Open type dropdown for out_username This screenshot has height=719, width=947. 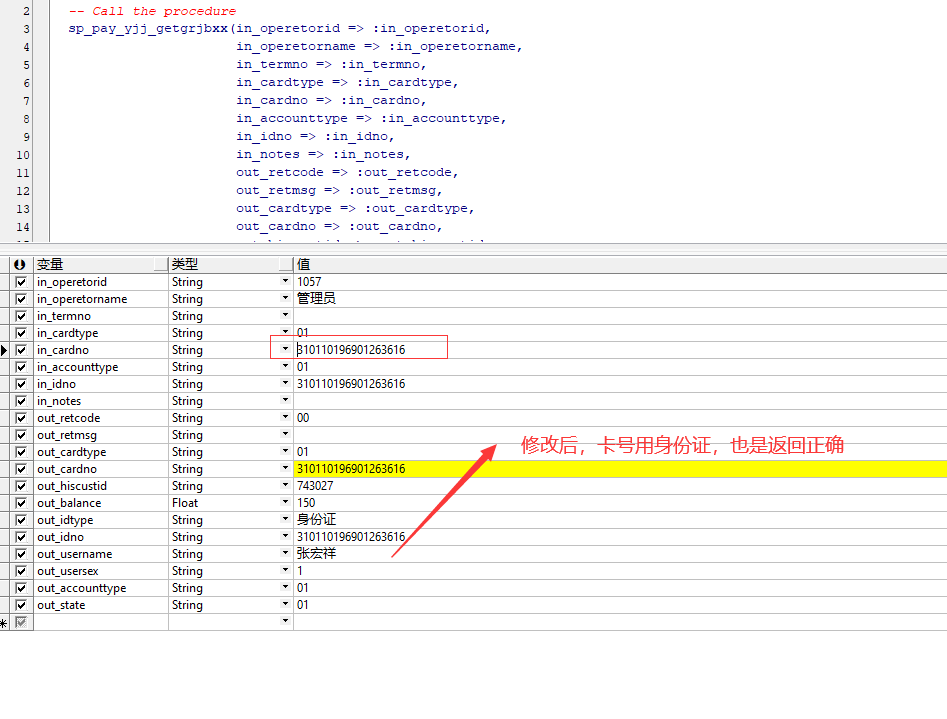coord(285,553)
